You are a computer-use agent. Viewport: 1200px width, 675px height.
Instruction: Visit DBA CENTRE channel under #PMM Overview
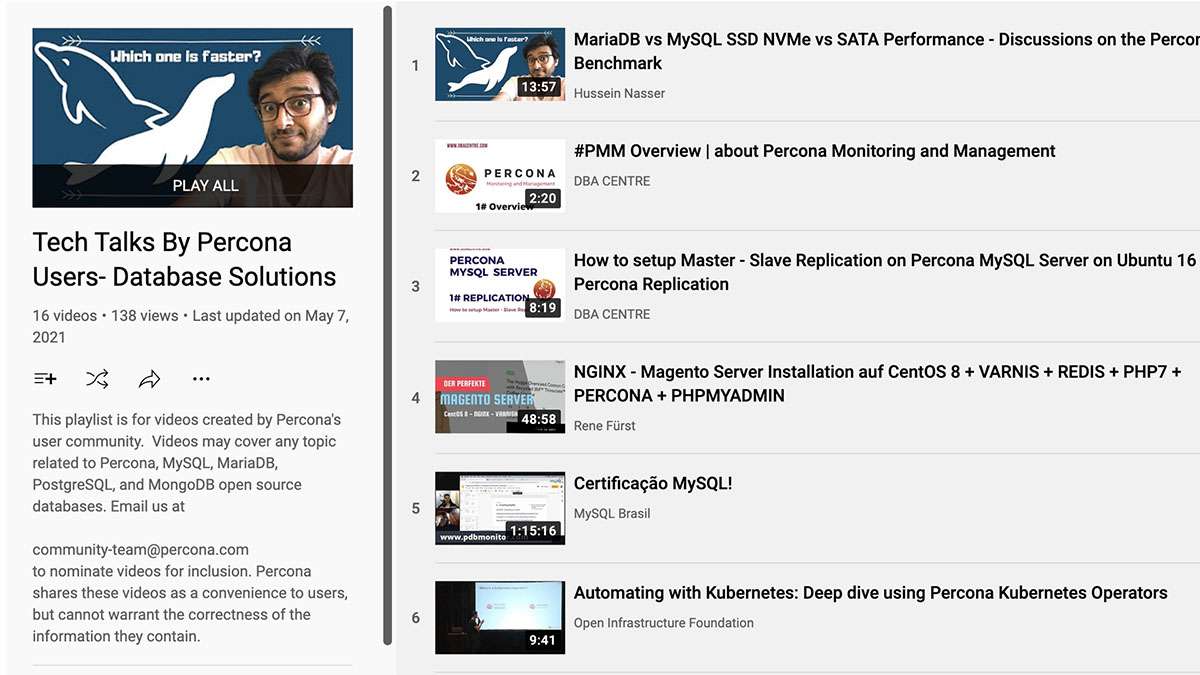tap(612, 181)
